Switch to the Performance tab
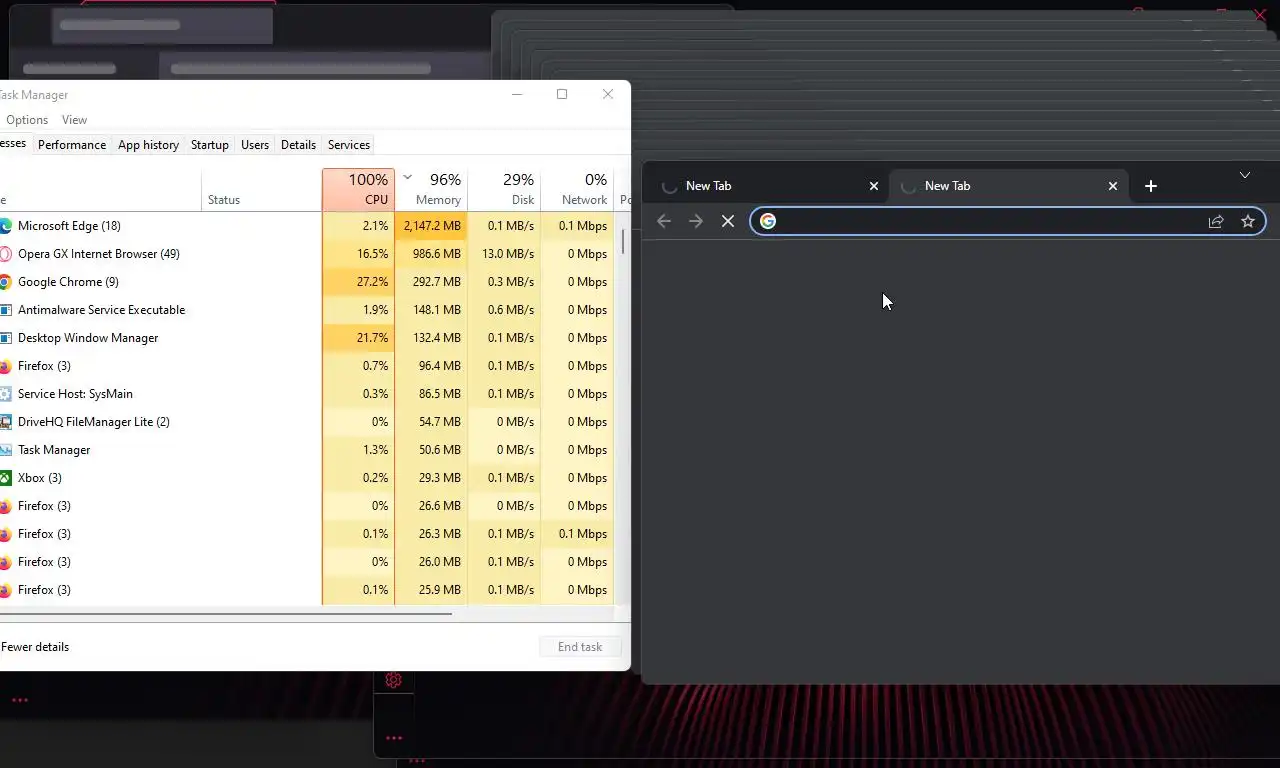Viewport: 1280px width, 768px height. pyautogui.click(x=72, y=145)
